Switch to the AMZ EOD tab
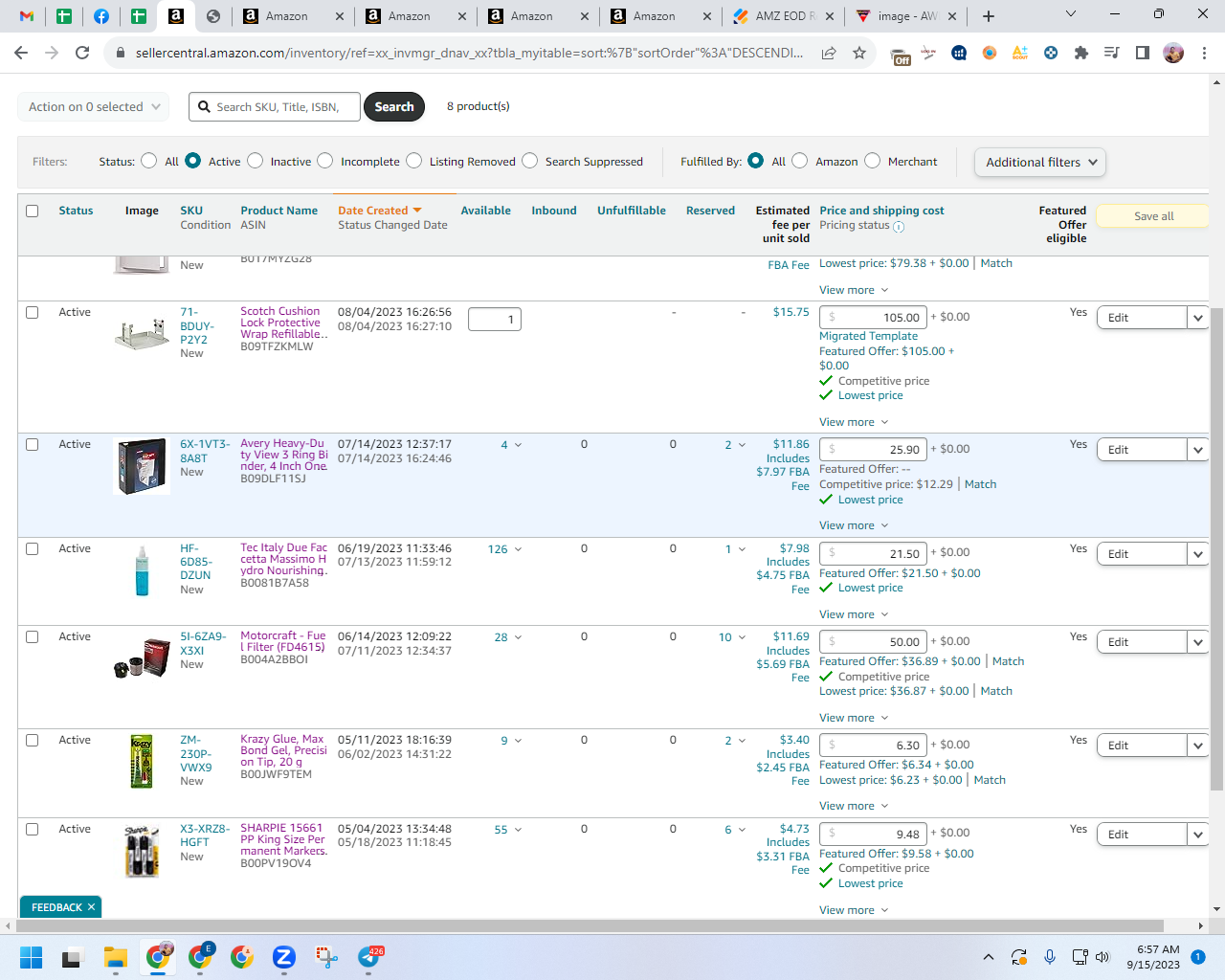The image size is (1225, 980). (785, 16)
